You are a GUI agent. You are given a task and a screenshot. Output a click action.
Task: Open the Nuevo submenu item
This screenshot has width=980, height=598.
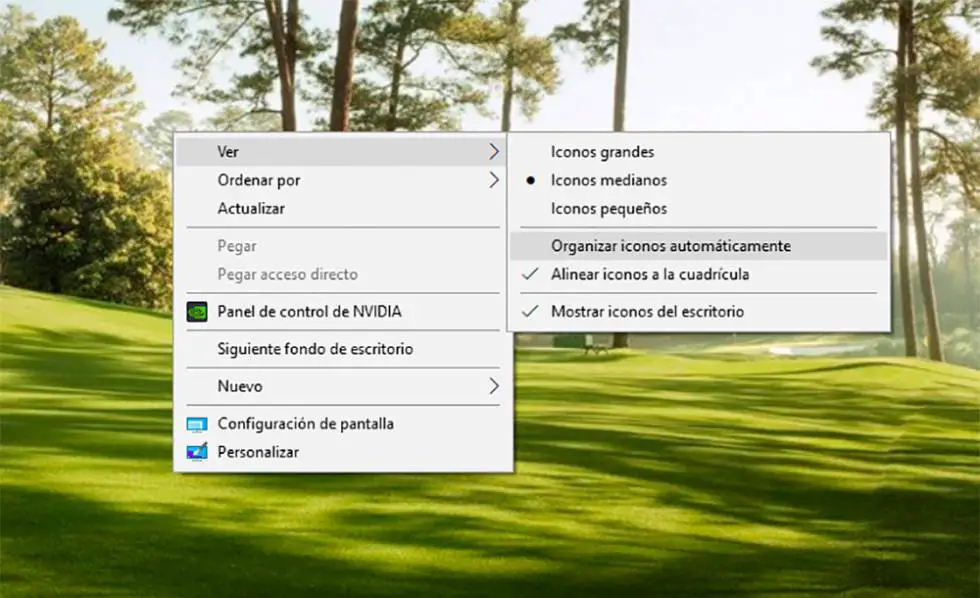click(x=340, y=387)
